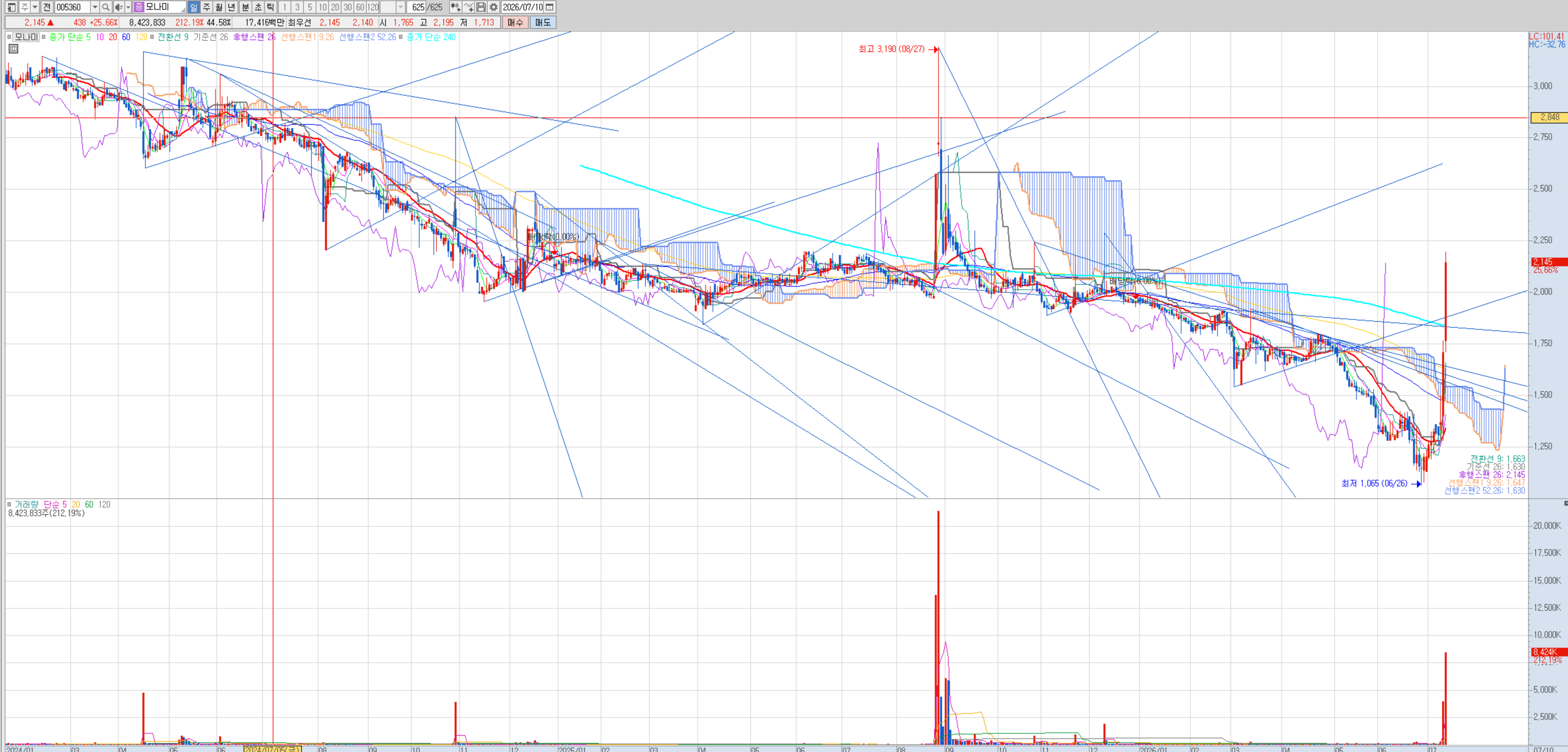
Task: Click the 기준선 26 legend label
Action: [x=211, y=37]
